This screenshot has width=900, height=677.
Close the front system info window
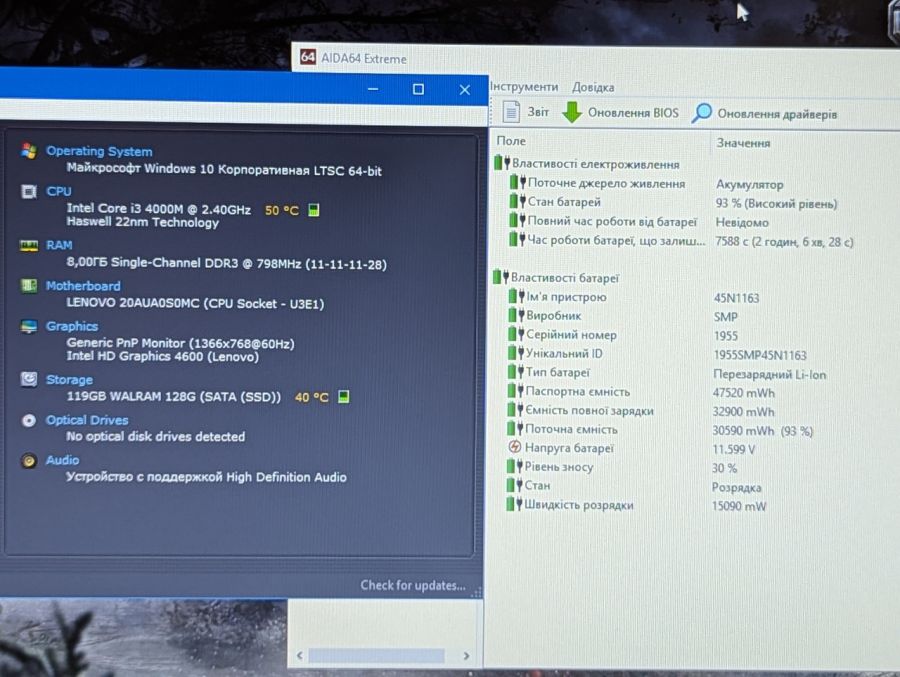click(x=465, y=90)
